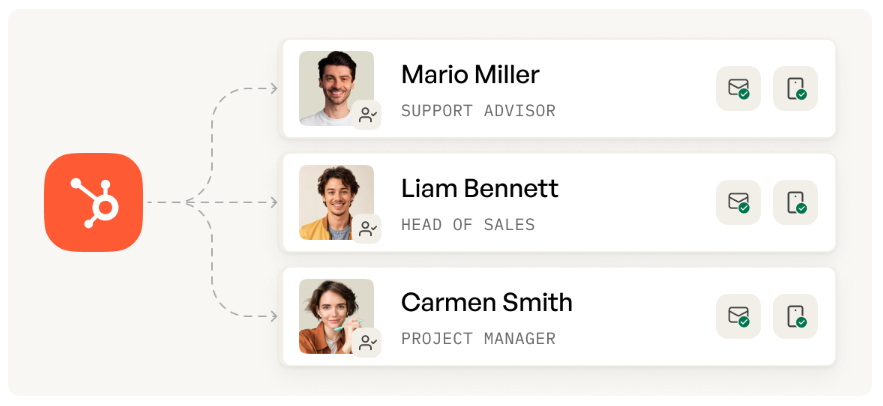The width and height of the screenshot is (883, 406).
Task: Click Mario Miller's phone verified icon
Action: (795, 88)
